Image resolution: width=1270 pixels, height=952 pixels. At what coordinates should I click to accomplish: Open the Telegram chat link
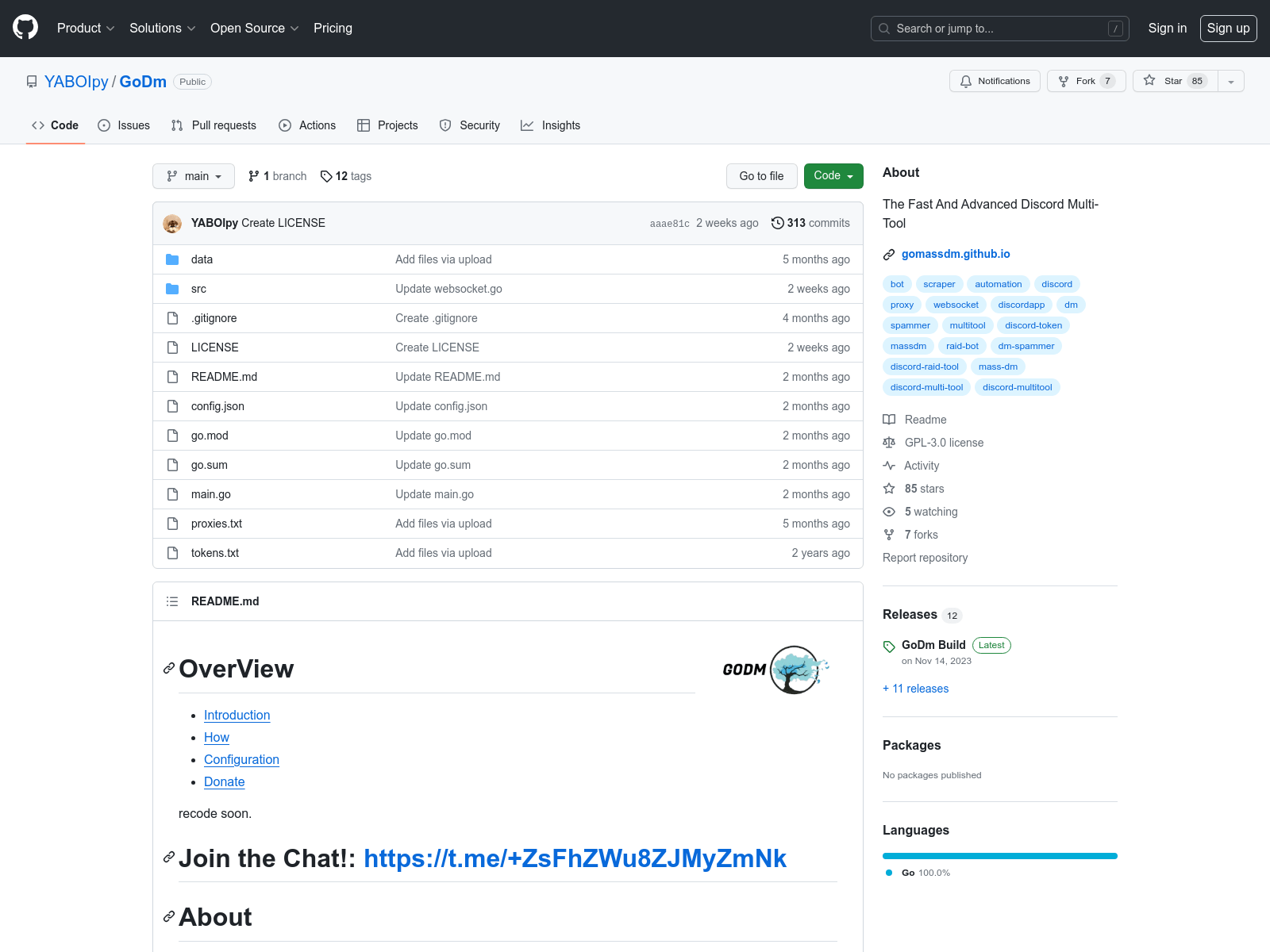(575, 858)
